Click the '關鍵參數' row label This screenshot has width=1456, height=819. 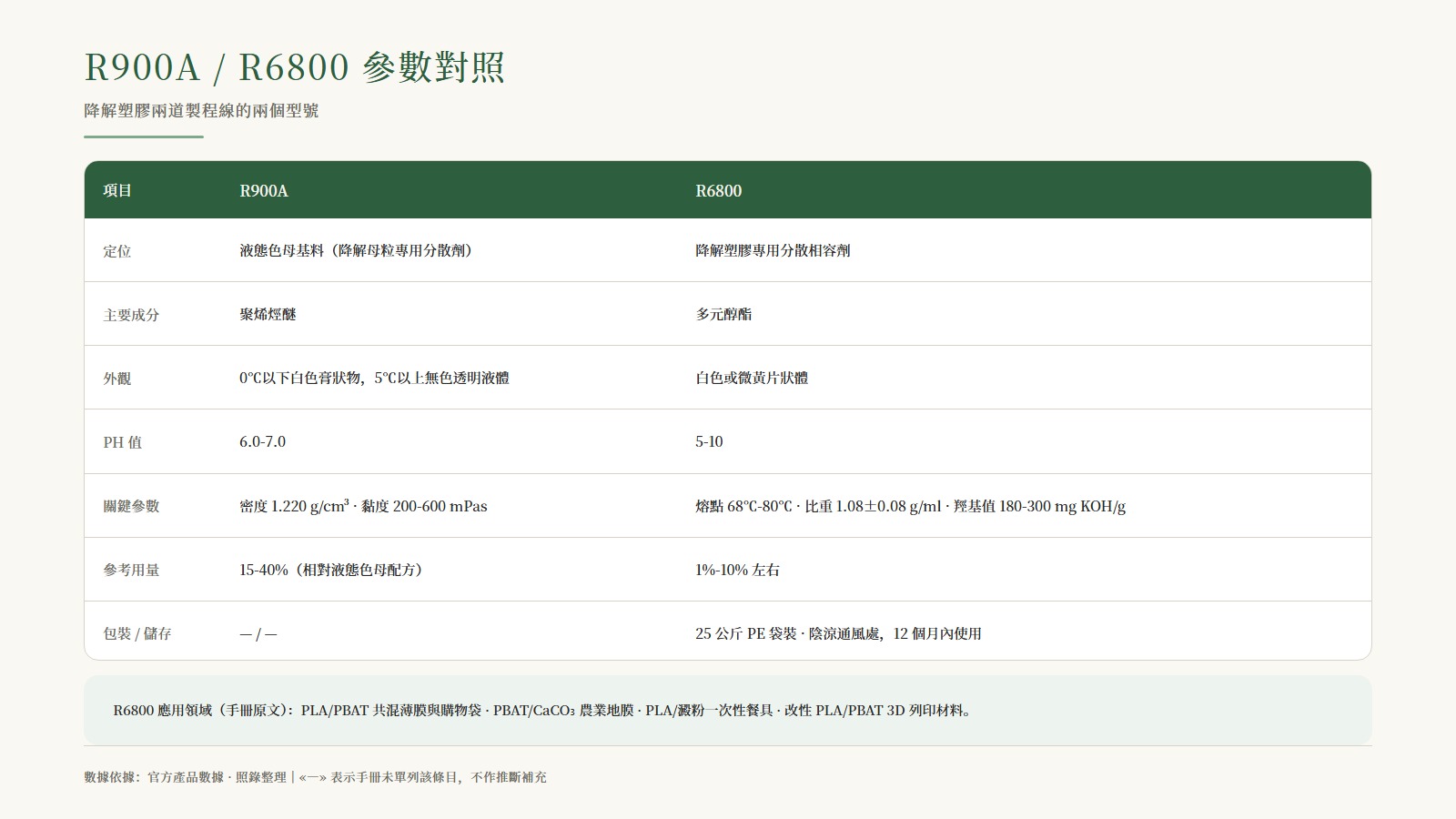(x=131, y=506)
